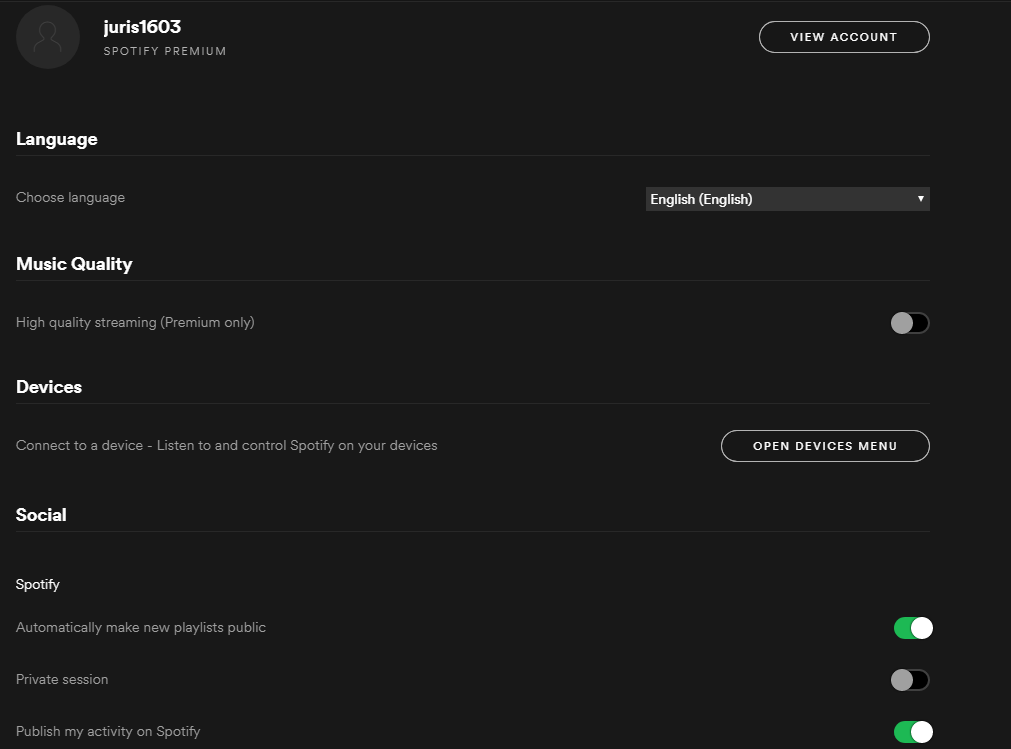Viewport: 1011px width, 749px height.
Task: Open the View Account page
Action: point(844,37)
